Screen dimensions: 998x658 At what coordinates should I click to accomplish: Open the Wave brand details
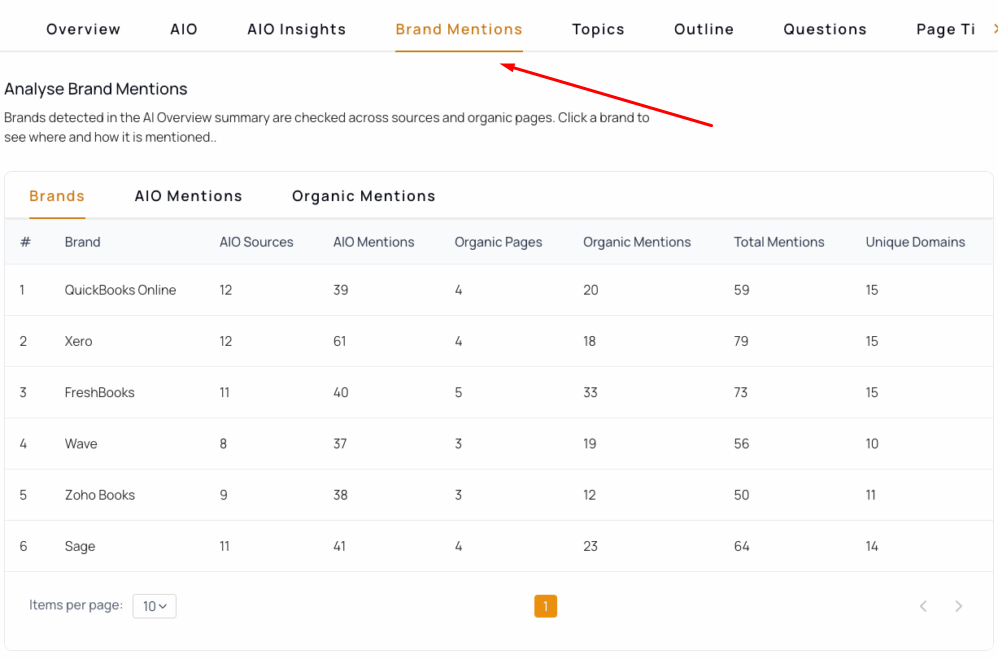pyautogui.click(x=81, y=444)
